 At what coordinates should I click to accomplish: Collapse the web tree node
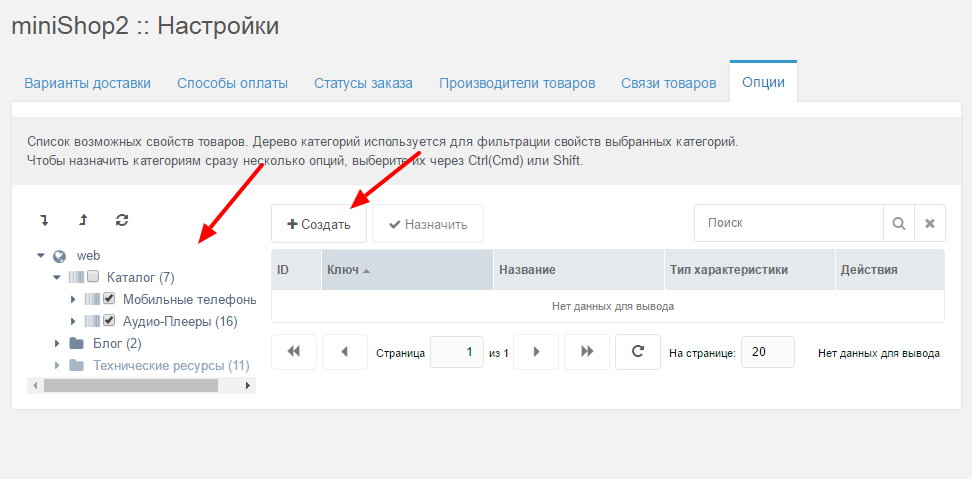click(x=41, y=255)
